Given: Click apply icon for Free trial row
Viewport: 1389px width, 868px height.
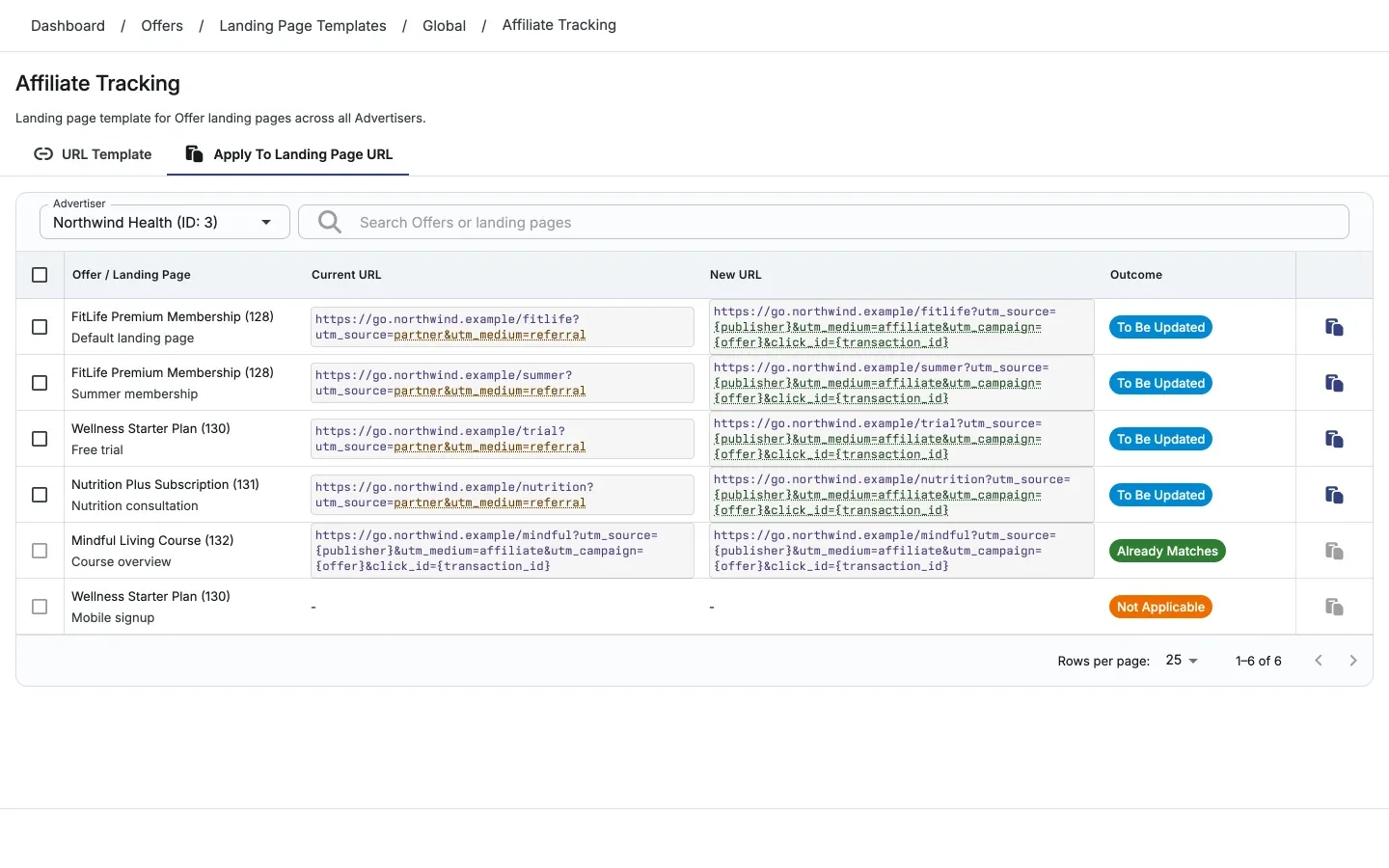Looking at the screenshot, I should tap(1334, 439).
